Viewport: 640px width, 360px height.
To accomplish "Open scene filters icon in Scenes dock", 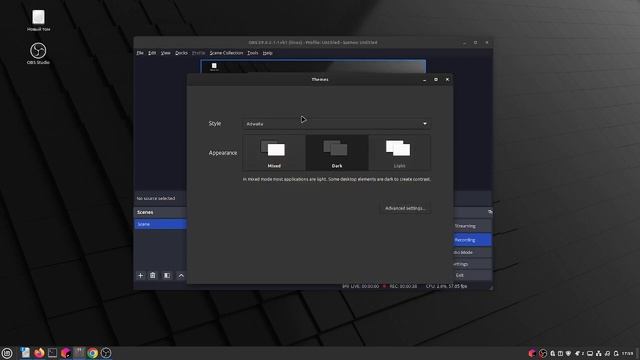I will tap(167, 276).
